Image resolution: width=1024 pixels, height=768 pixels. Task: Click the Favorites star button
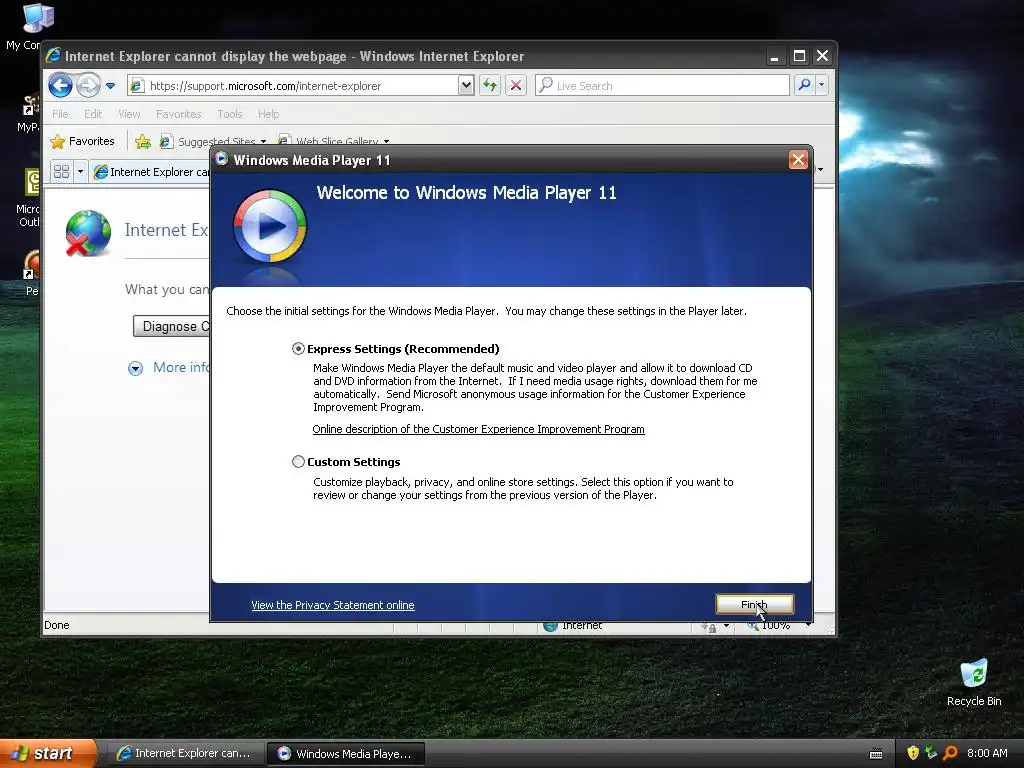[x=82, y=141]
